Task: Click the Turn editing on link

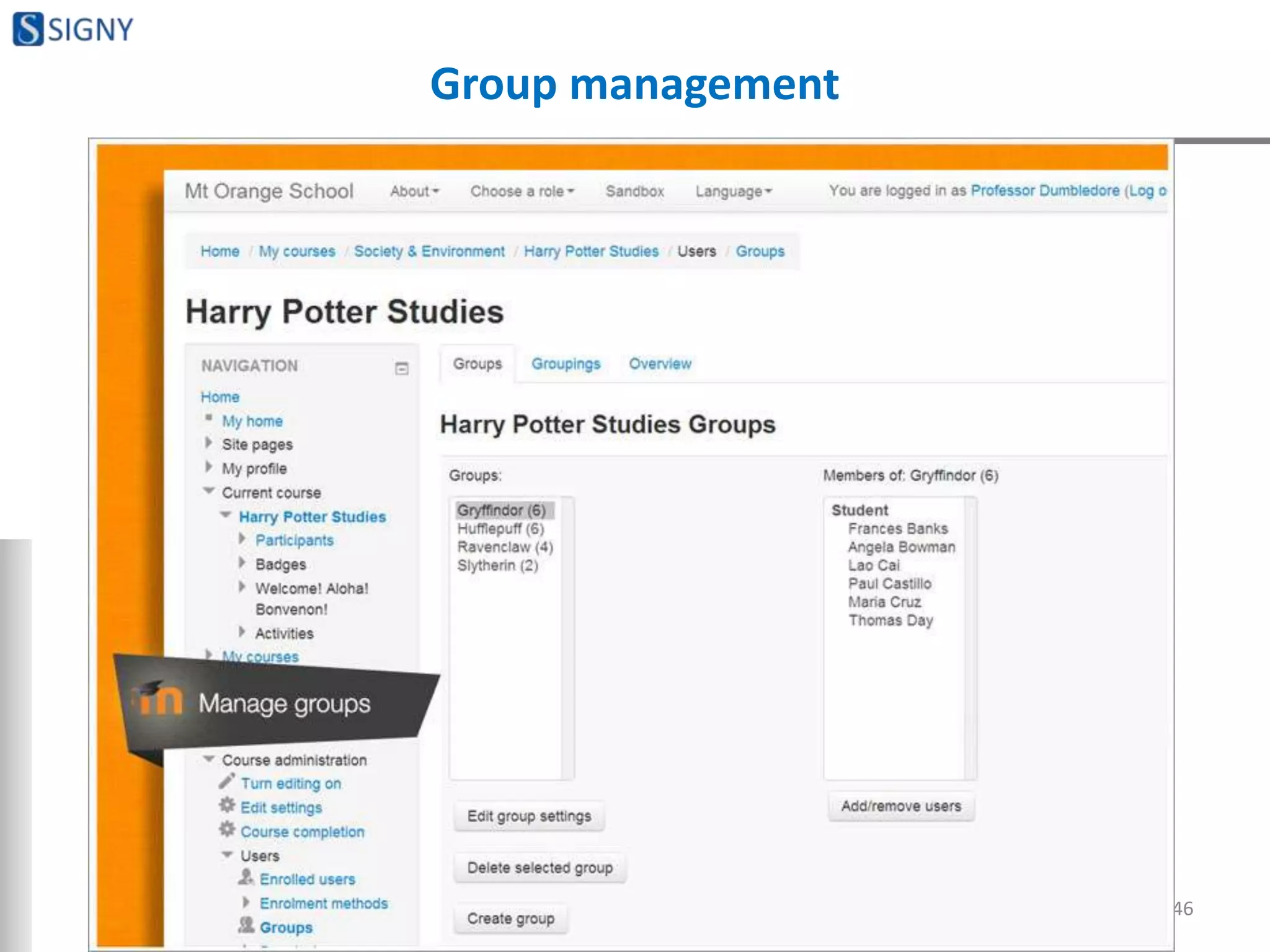Action: point(291,783)
